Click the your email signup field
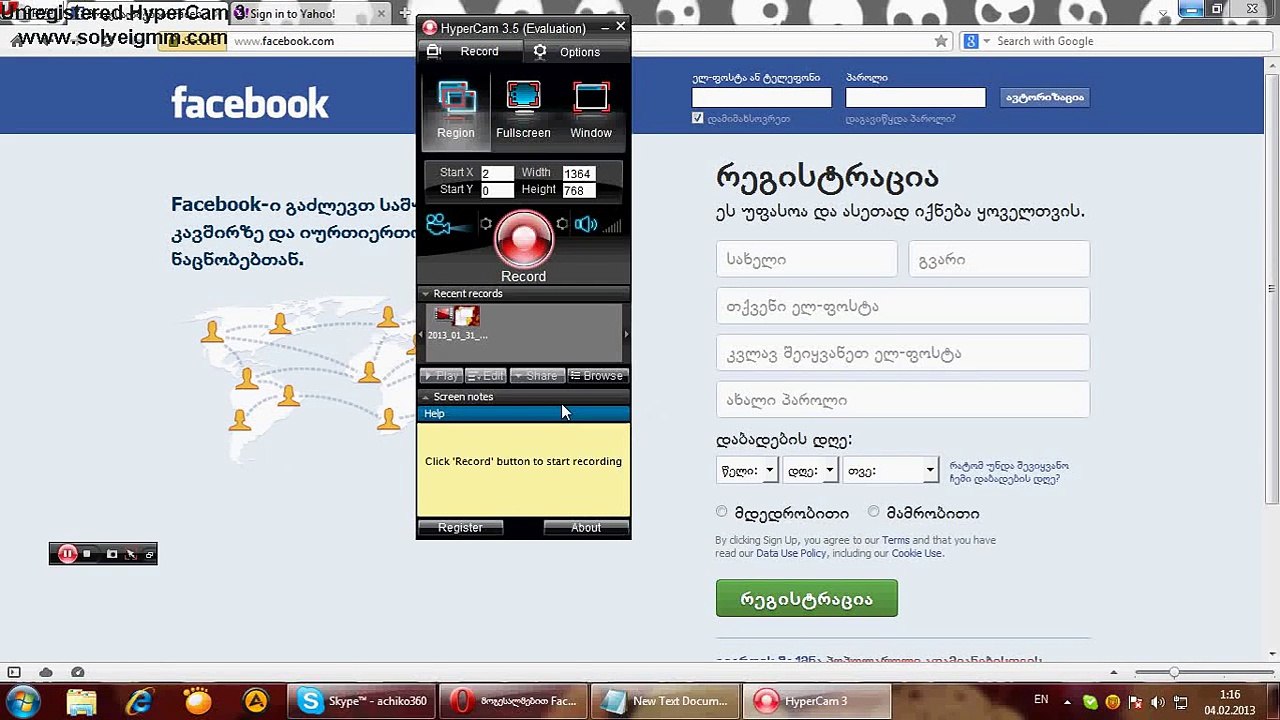This screenshot has width=1280, height=720. (x=903, y=306)
